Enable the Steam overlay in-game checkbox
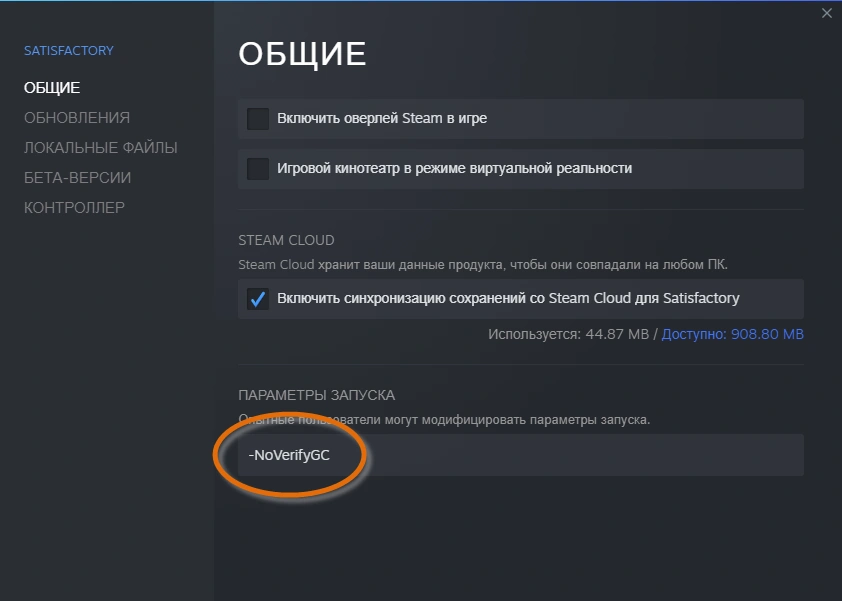Screen dimensions: 842x601 tap(257, 118)
